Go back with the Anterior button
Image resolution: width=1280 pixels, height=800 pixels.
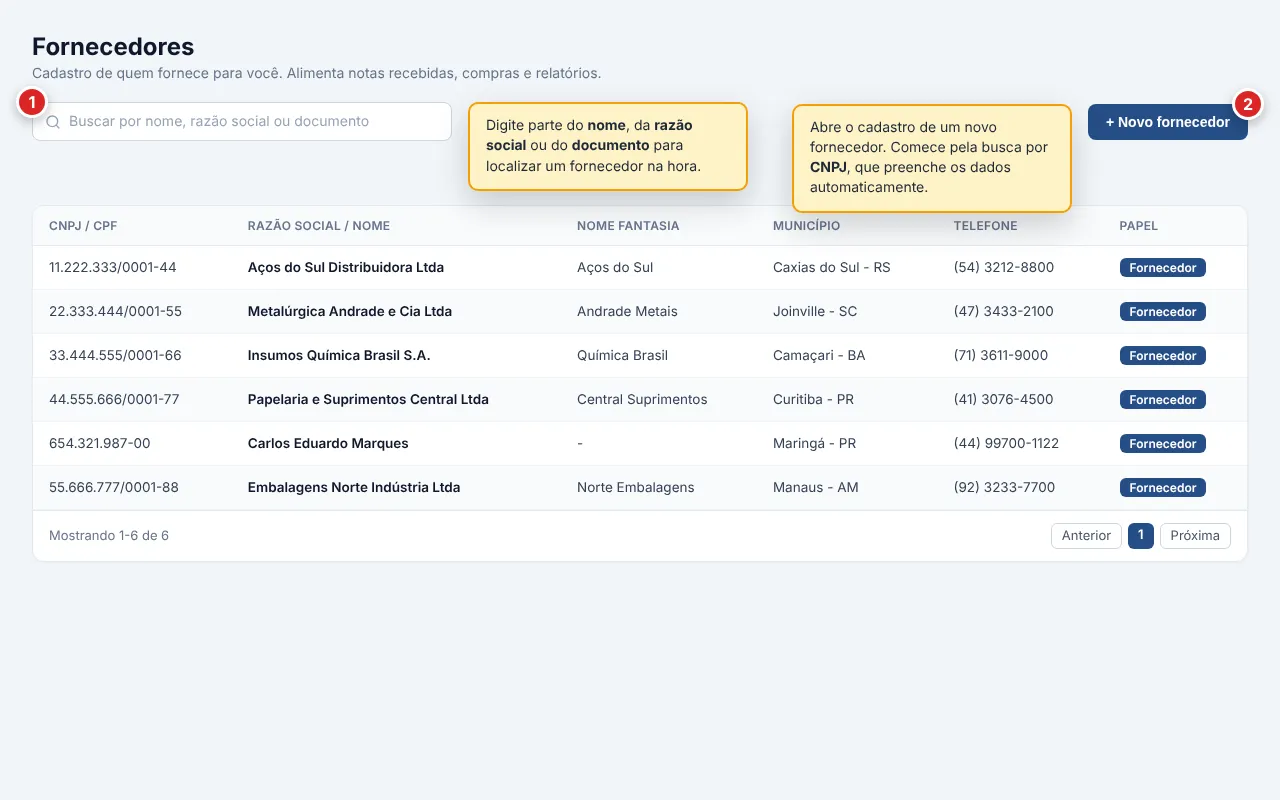[x=1086, y=536]
